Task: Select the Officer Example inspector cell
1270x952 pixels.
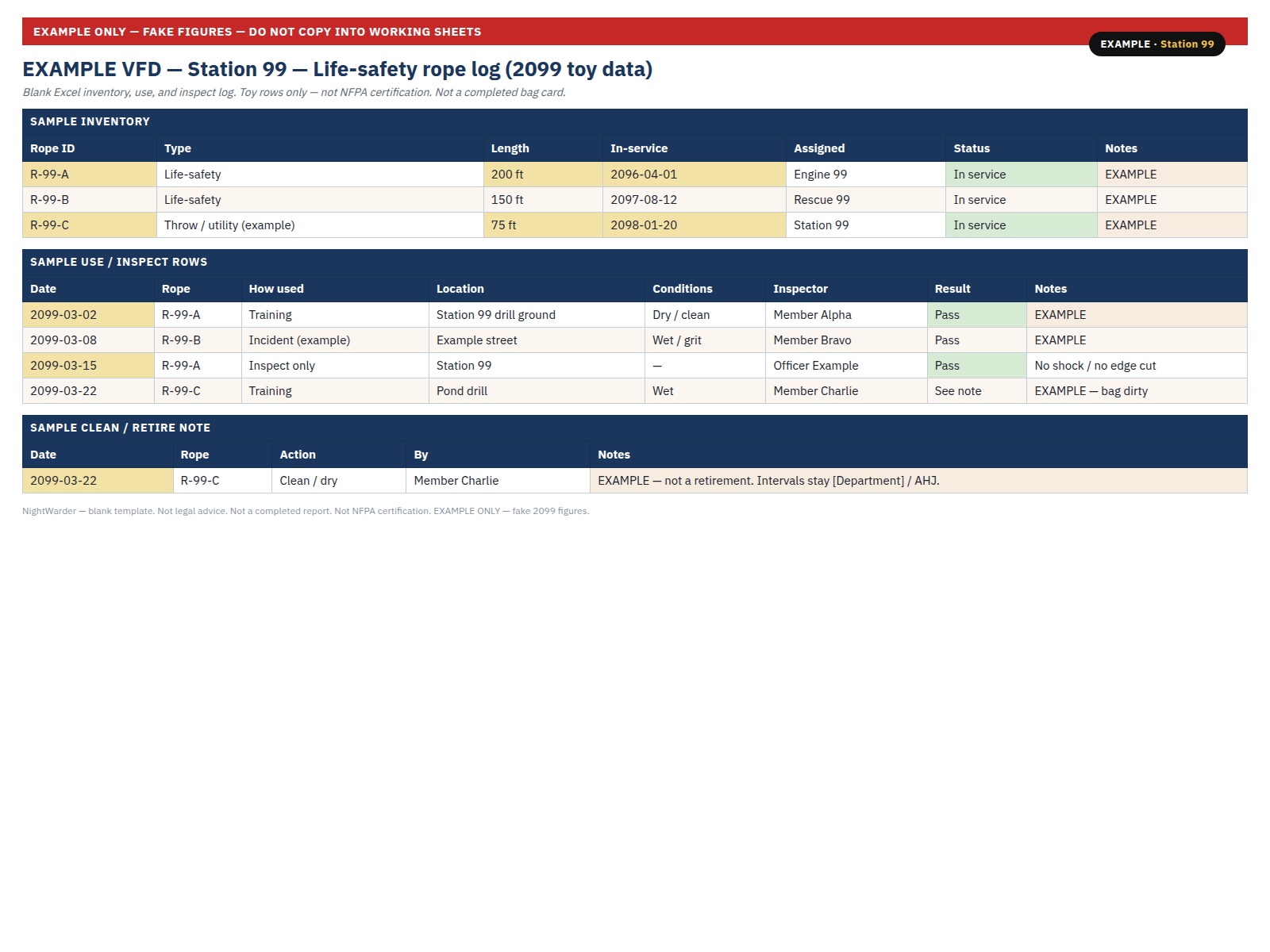Action: [x=847, y=366]
